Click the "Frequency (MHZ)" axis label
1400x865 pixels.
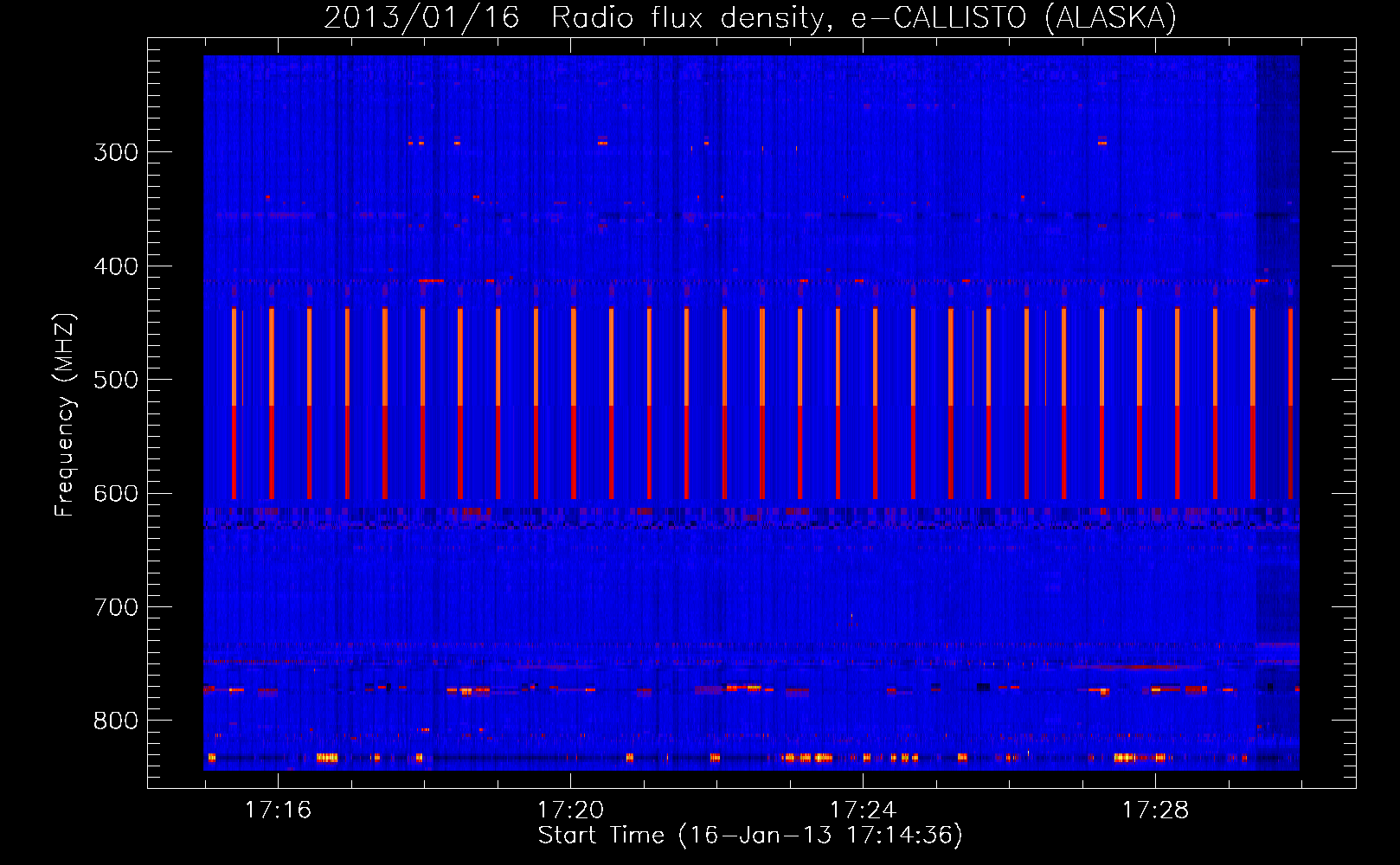click(65, 414)
